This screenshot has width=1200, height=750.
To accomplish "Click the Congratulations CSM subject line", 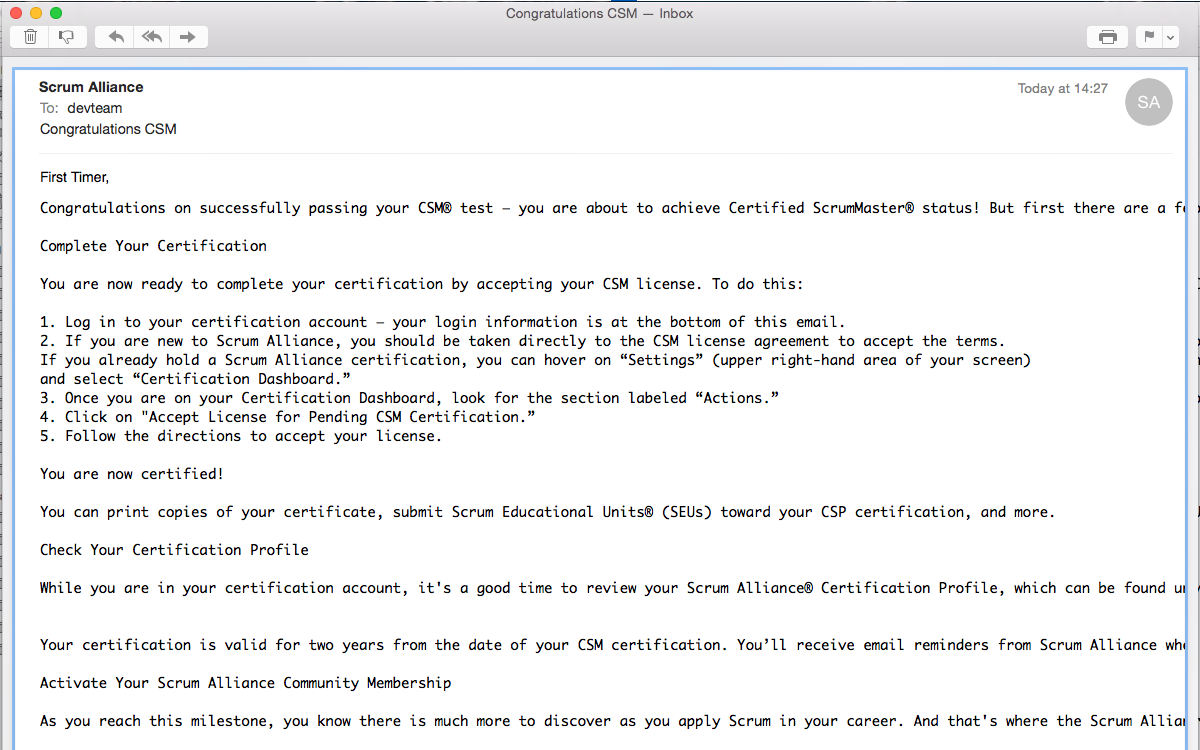I will click(x=108, y=129).
